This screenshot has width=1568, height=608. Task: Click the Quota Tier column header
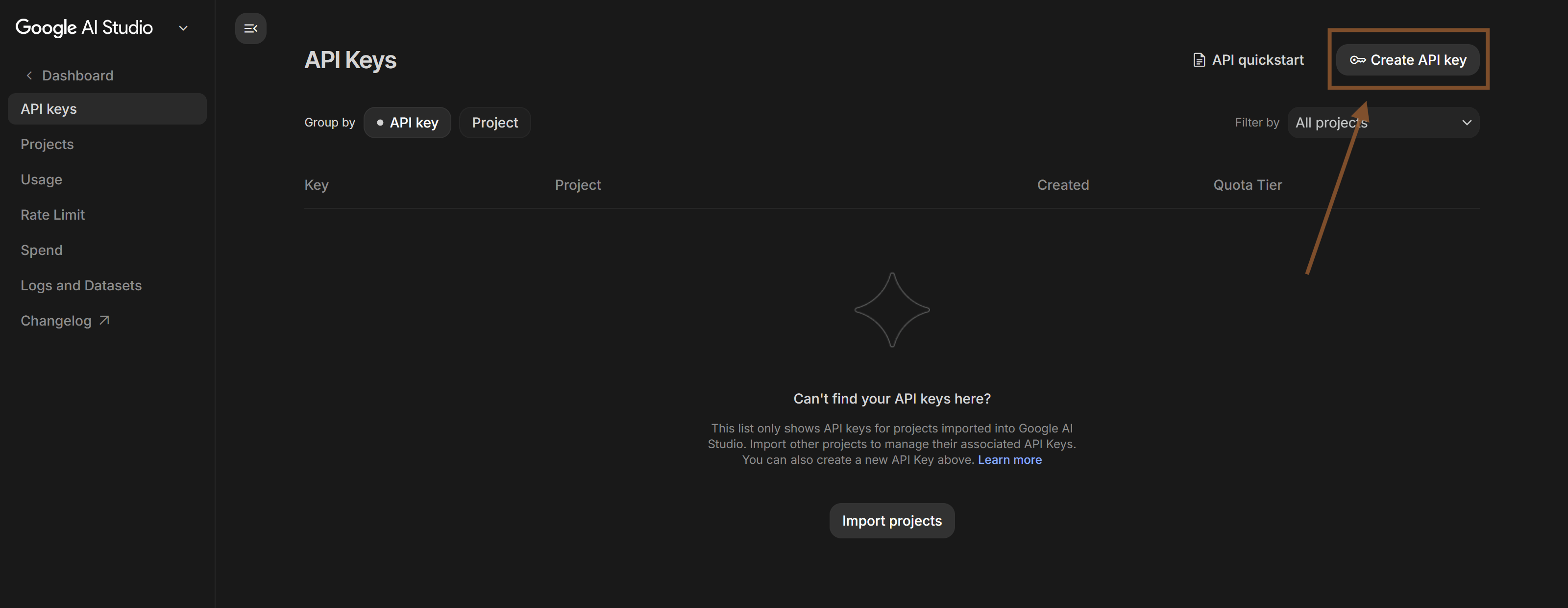point(1247,184)
